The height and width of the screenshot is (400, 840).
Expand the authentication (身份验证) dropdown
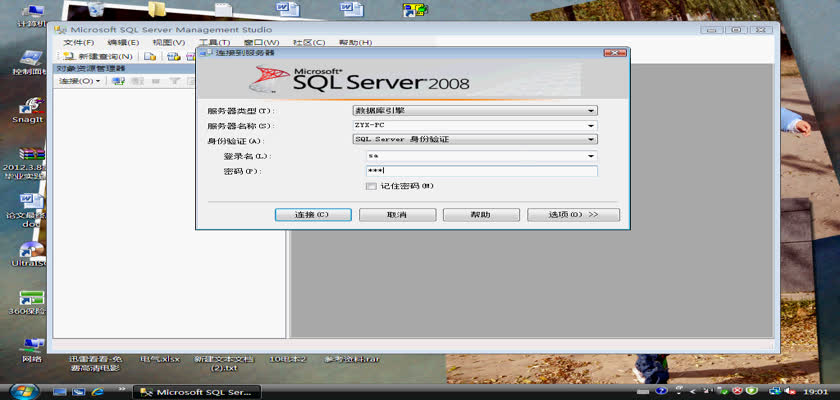click(x=591, y=139)
